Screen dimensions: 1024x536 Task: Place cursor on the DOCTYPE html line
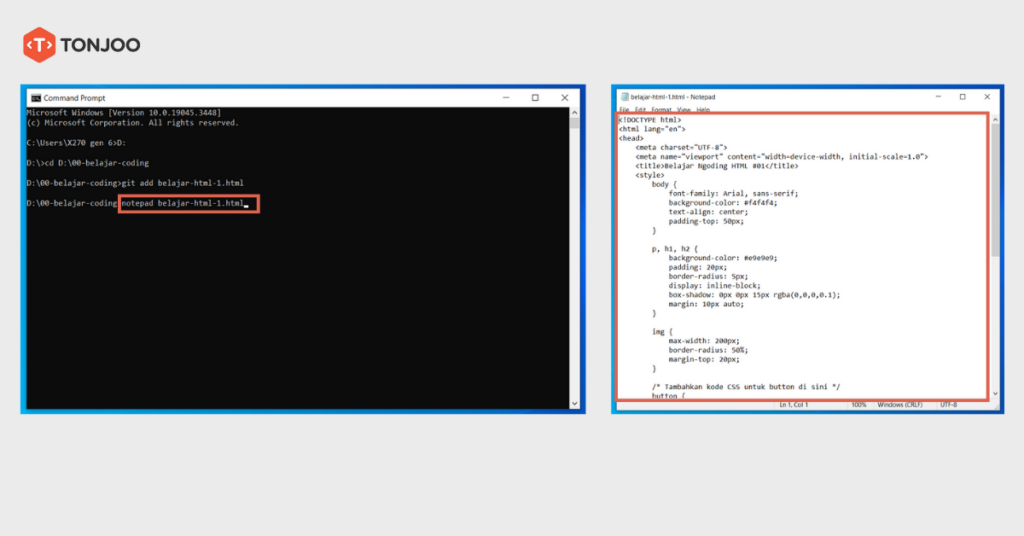point(650,120)
